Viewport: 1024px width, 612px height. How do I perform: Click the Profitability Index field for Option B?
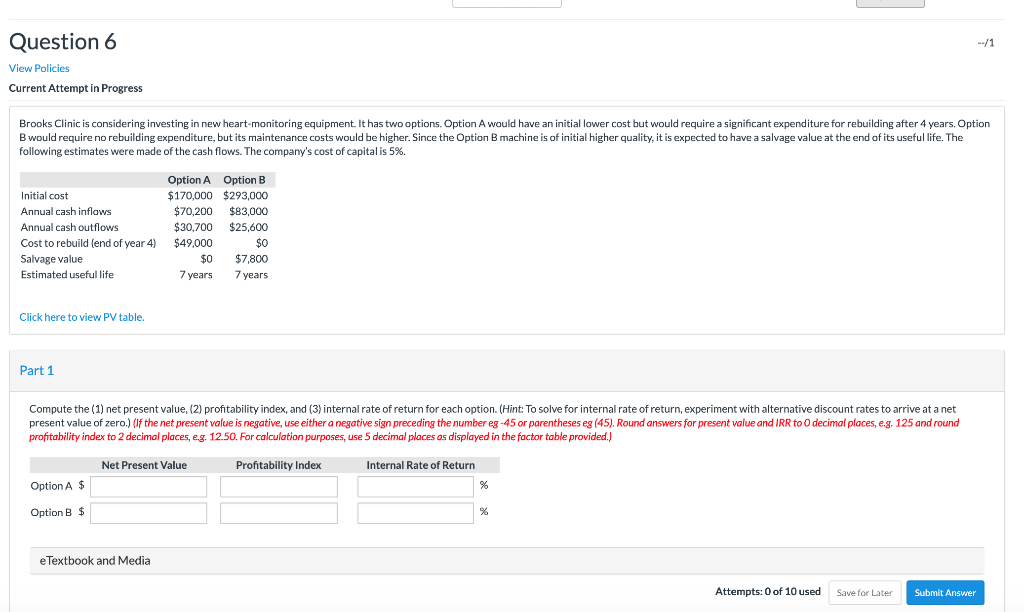278,512
